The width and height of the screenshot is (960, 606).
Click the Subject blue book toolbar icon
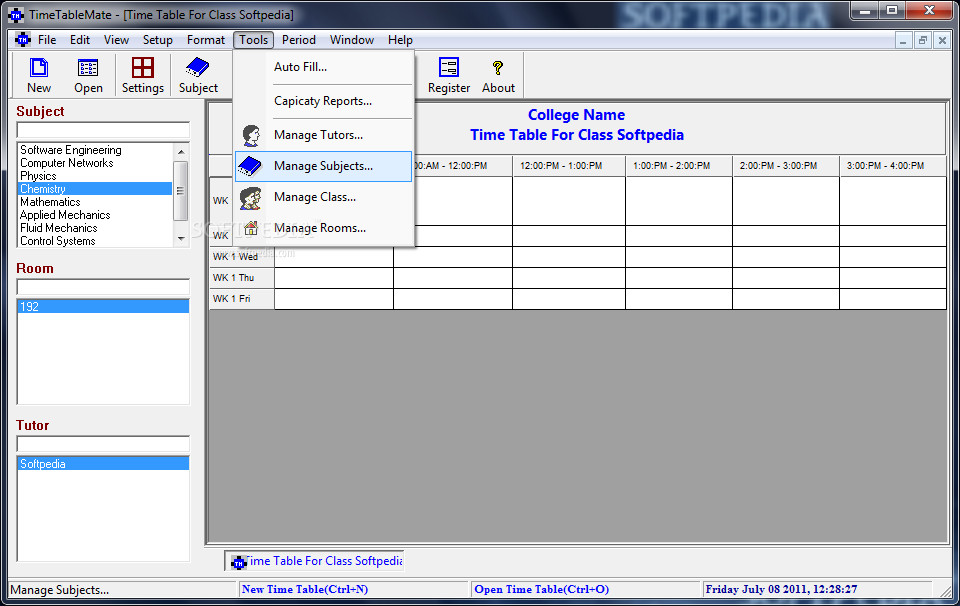coord(198,67)
